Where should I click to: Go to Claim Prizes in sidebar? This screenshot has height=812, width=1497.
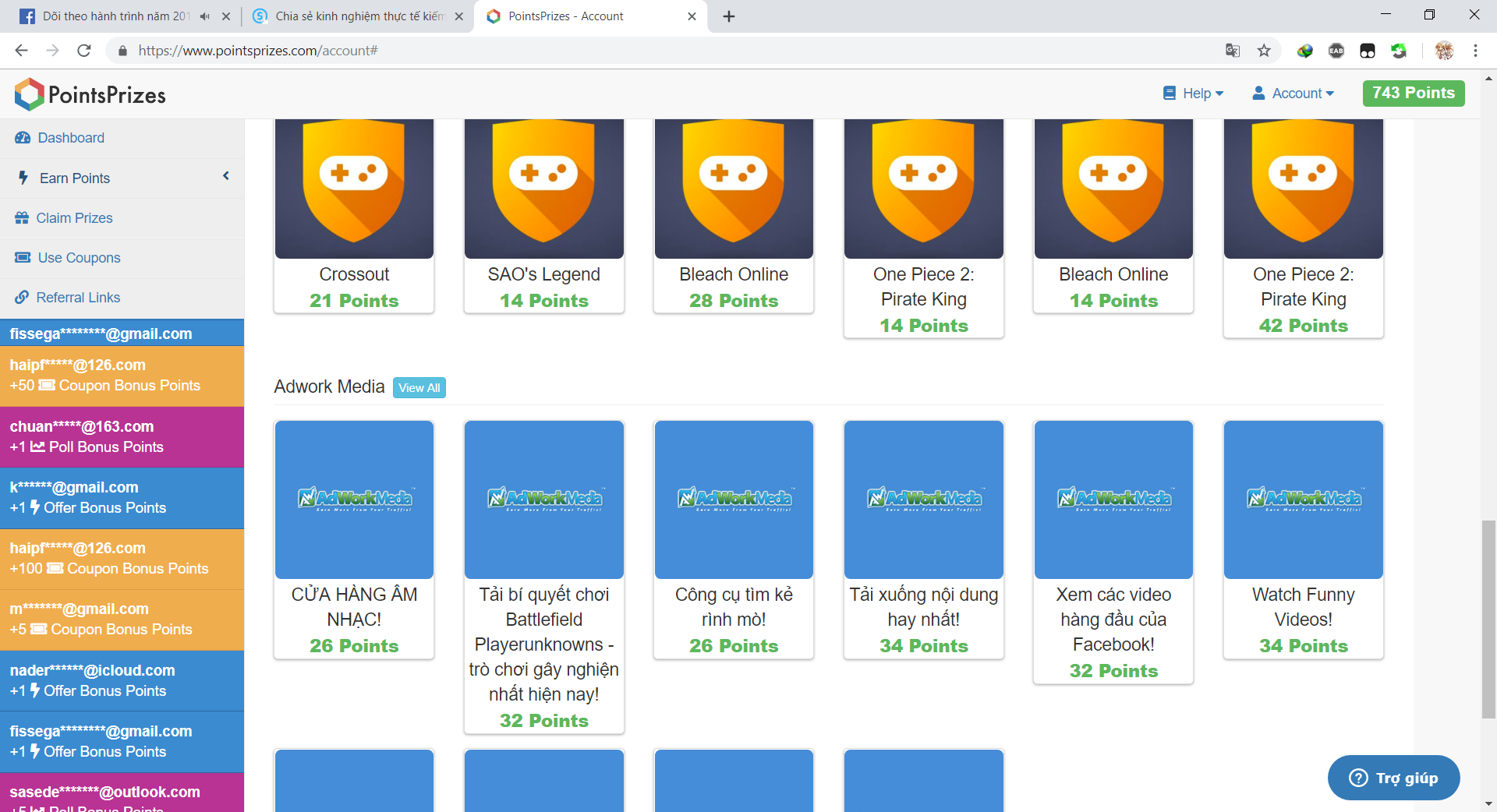74,218
